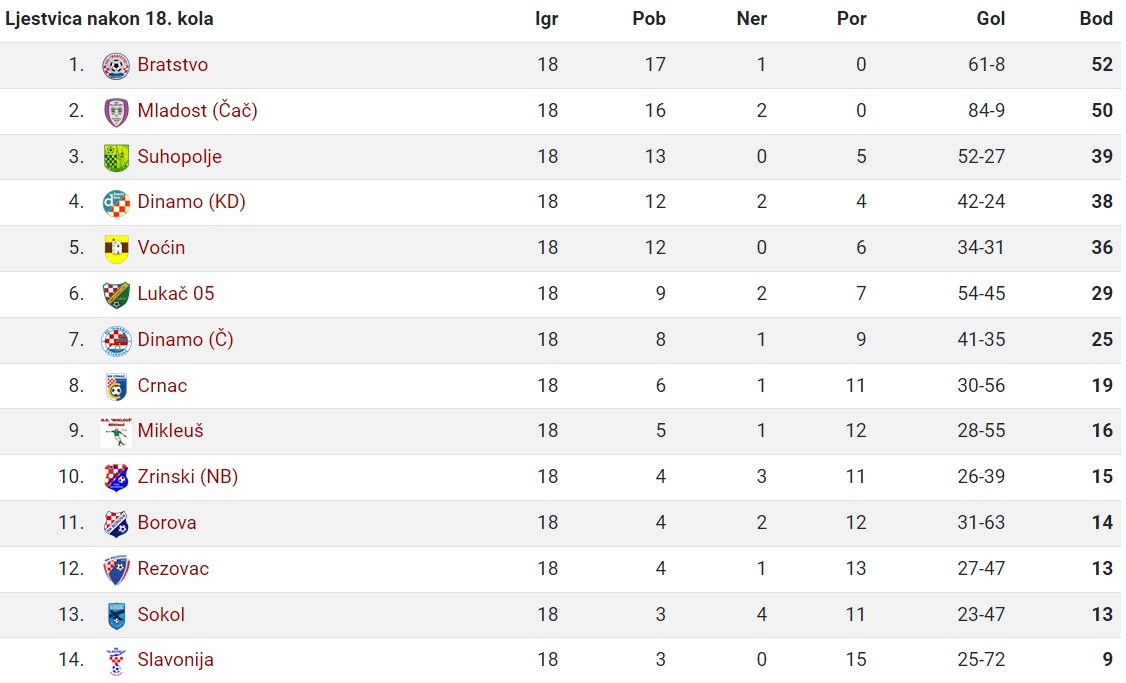Follow the Slavonija team name link
Image resolution: width=1126 pixels, height=683 pixels.
coord(175,660)
